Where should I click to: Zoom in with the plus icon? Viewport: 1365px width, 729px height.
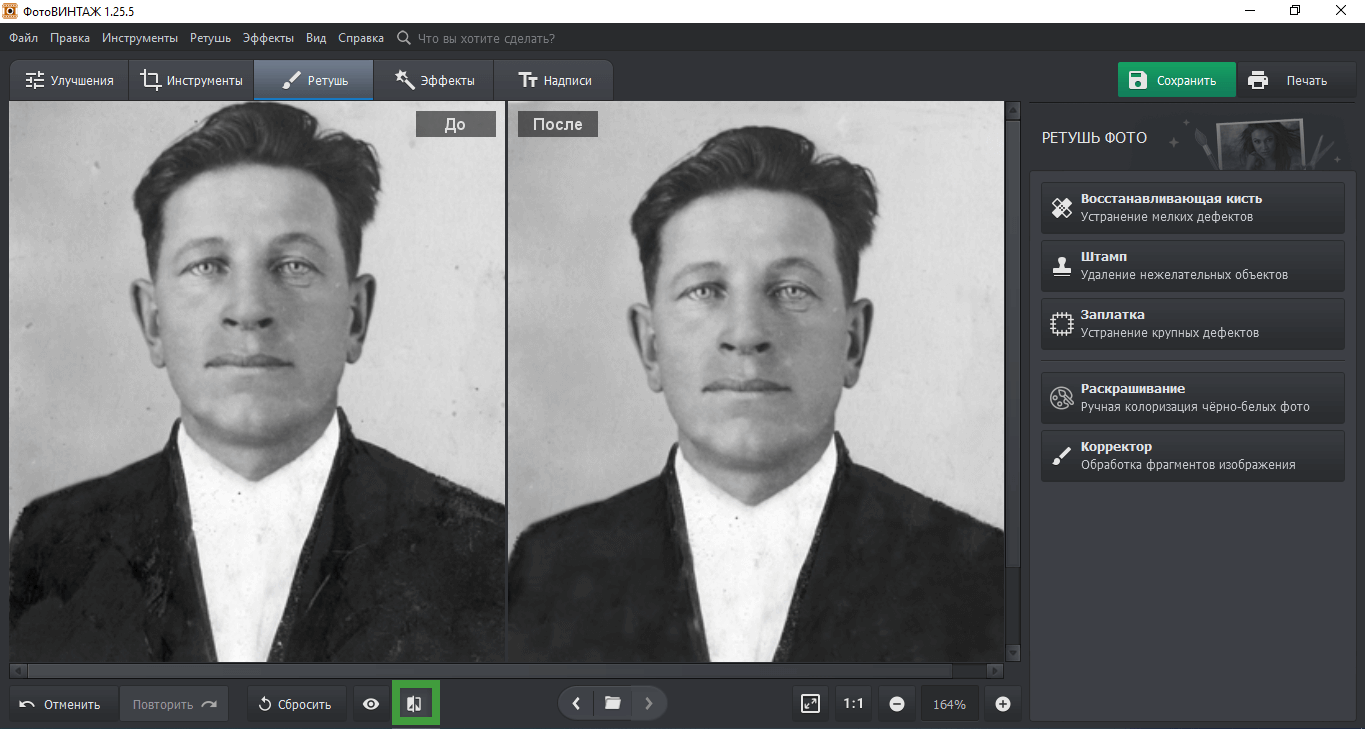pos(1003,704)
